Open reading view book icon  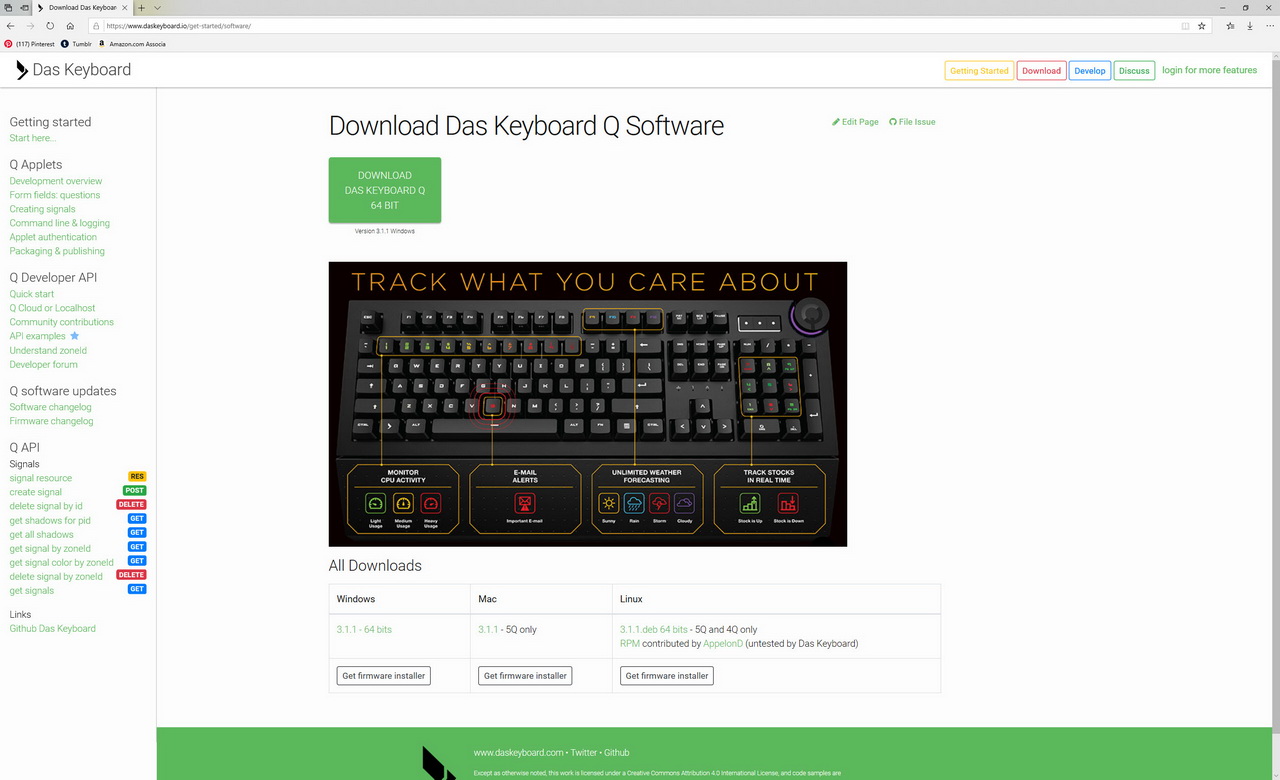coord(1185,26)
